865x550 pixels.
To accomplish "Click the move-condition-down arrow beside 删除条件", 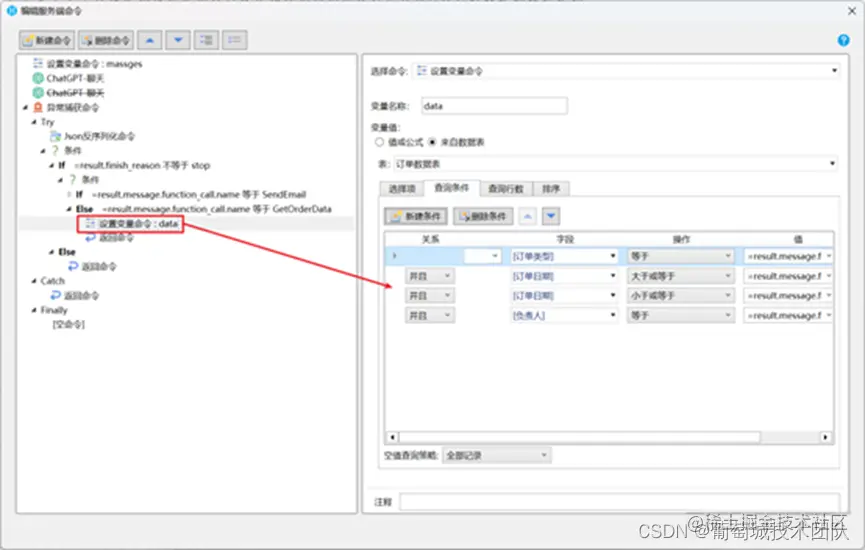I will coord(551,216).
